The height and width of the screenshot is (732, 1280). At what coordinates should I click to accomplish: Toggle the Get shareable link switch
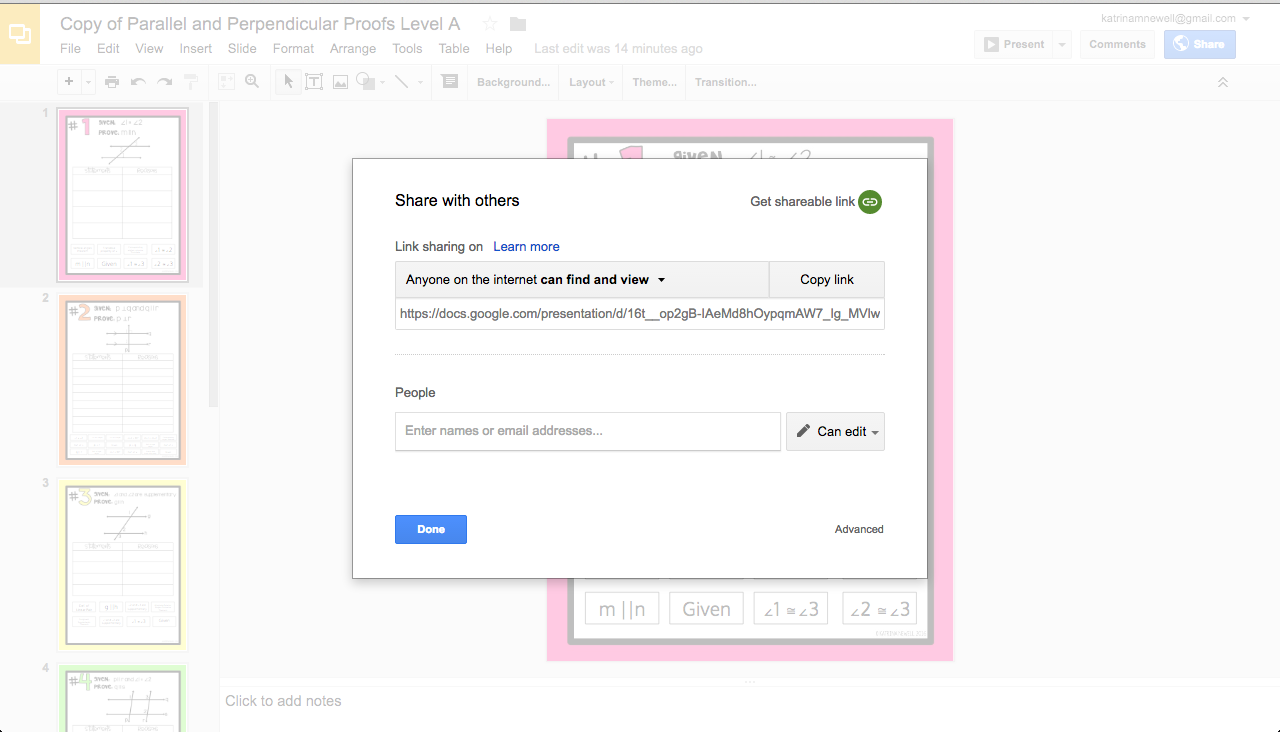coord(869,201)
